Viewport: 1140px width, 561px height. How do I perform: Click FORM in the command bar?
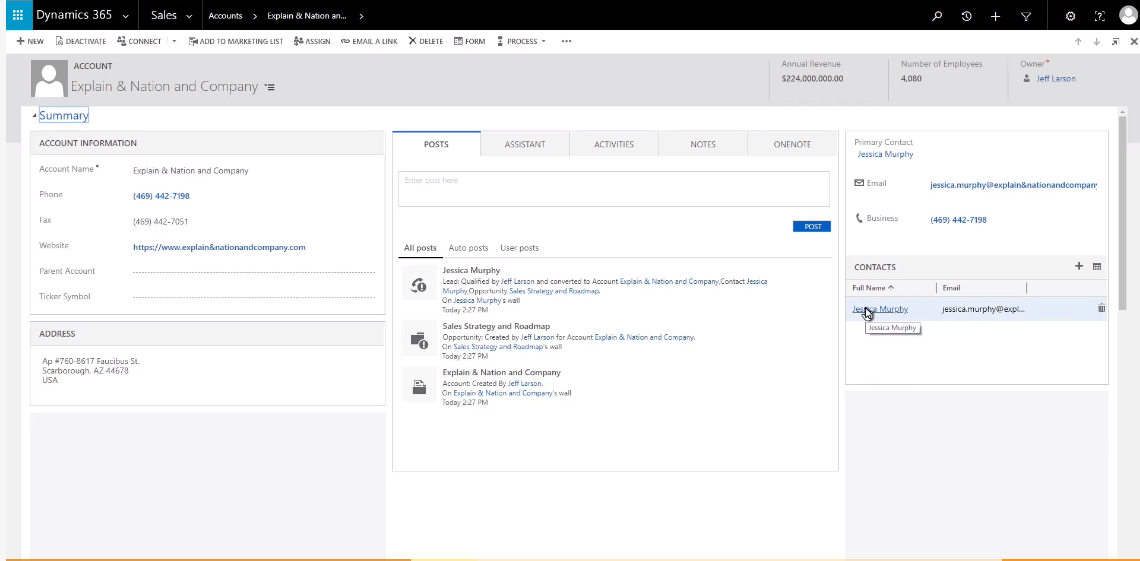(x=470, y=41)
